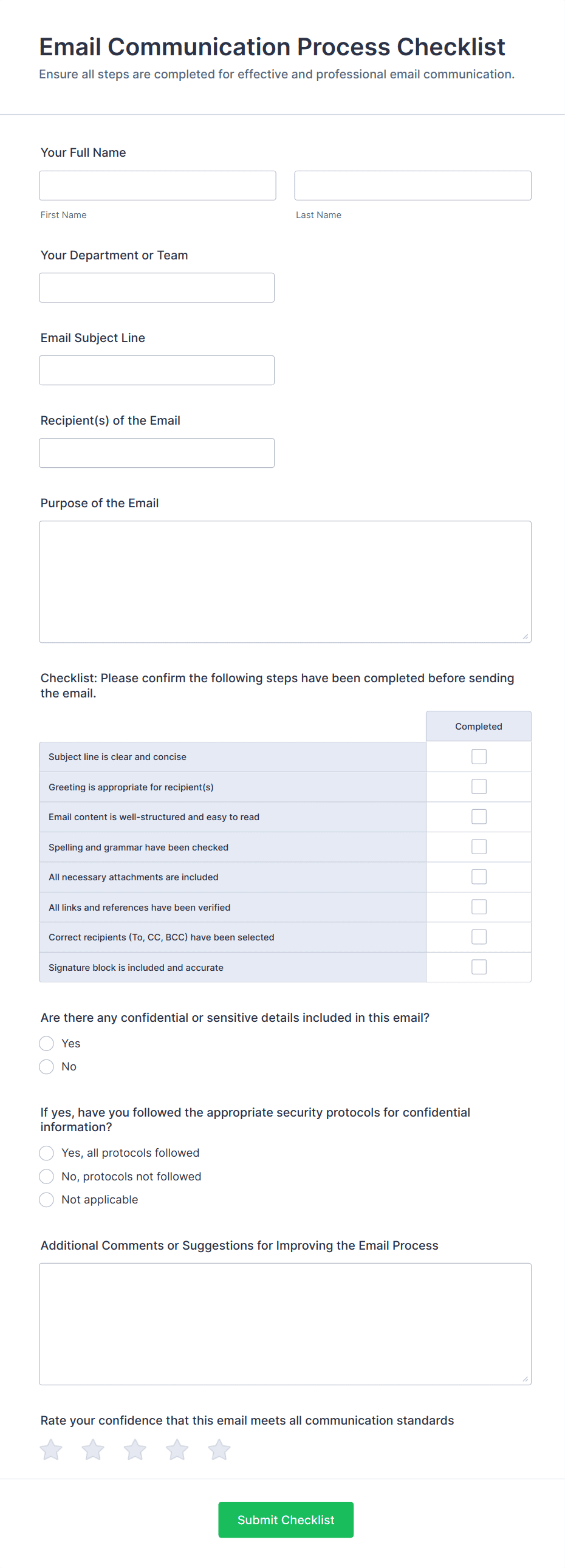The width and height of the screenshot is (565, 1568).
Task: Give a five-star confidence rating
Action: point(219,1450)
